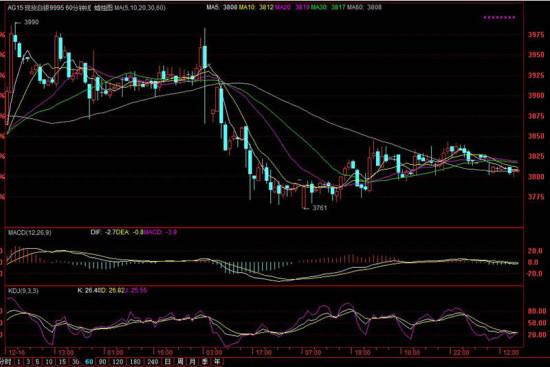Open the monthly 月 chart tab
The height and width of the screenshot is (367, 550).
192,362
